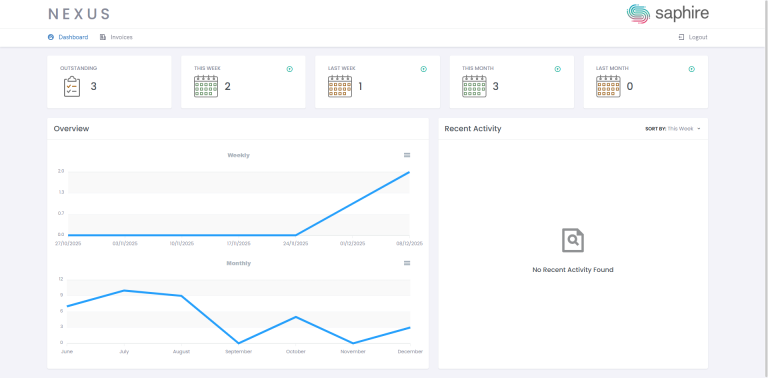Click the Last Week calendar icon

tap(340, 87)
